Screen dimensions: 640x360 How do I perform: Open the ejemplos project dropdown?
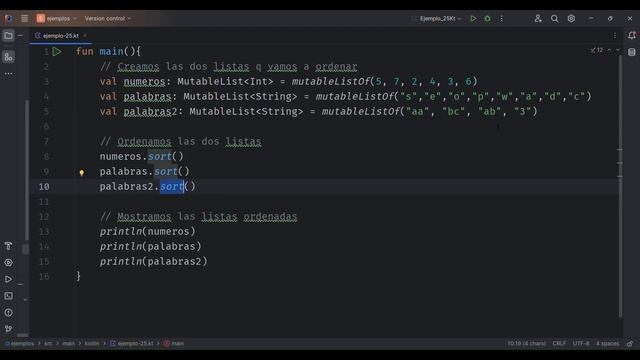pyautogui.click(x=56, y=18)
